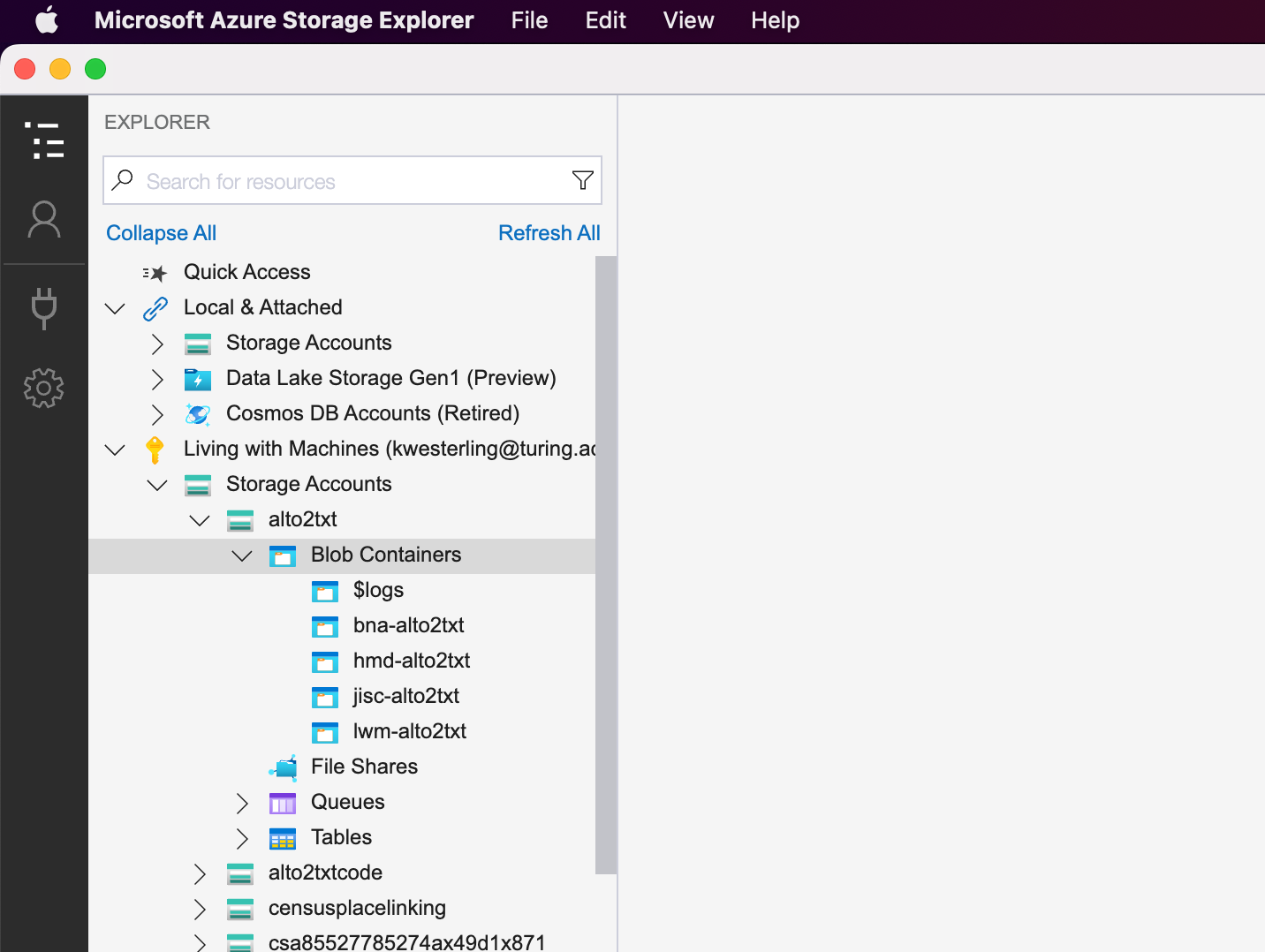
Task: Click the Tables grid icon
Action: 283,838
